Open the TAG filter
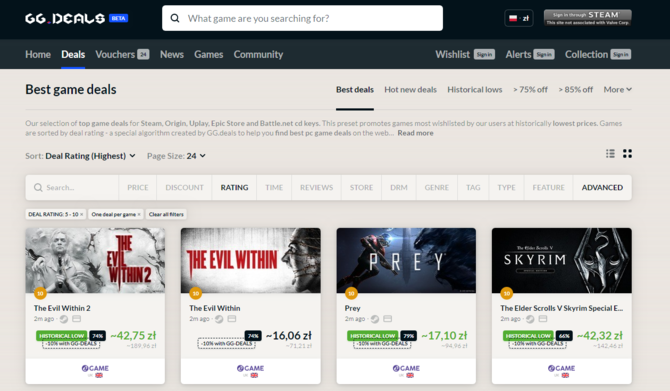Screen dimensions: 670x391 [473, 188]
